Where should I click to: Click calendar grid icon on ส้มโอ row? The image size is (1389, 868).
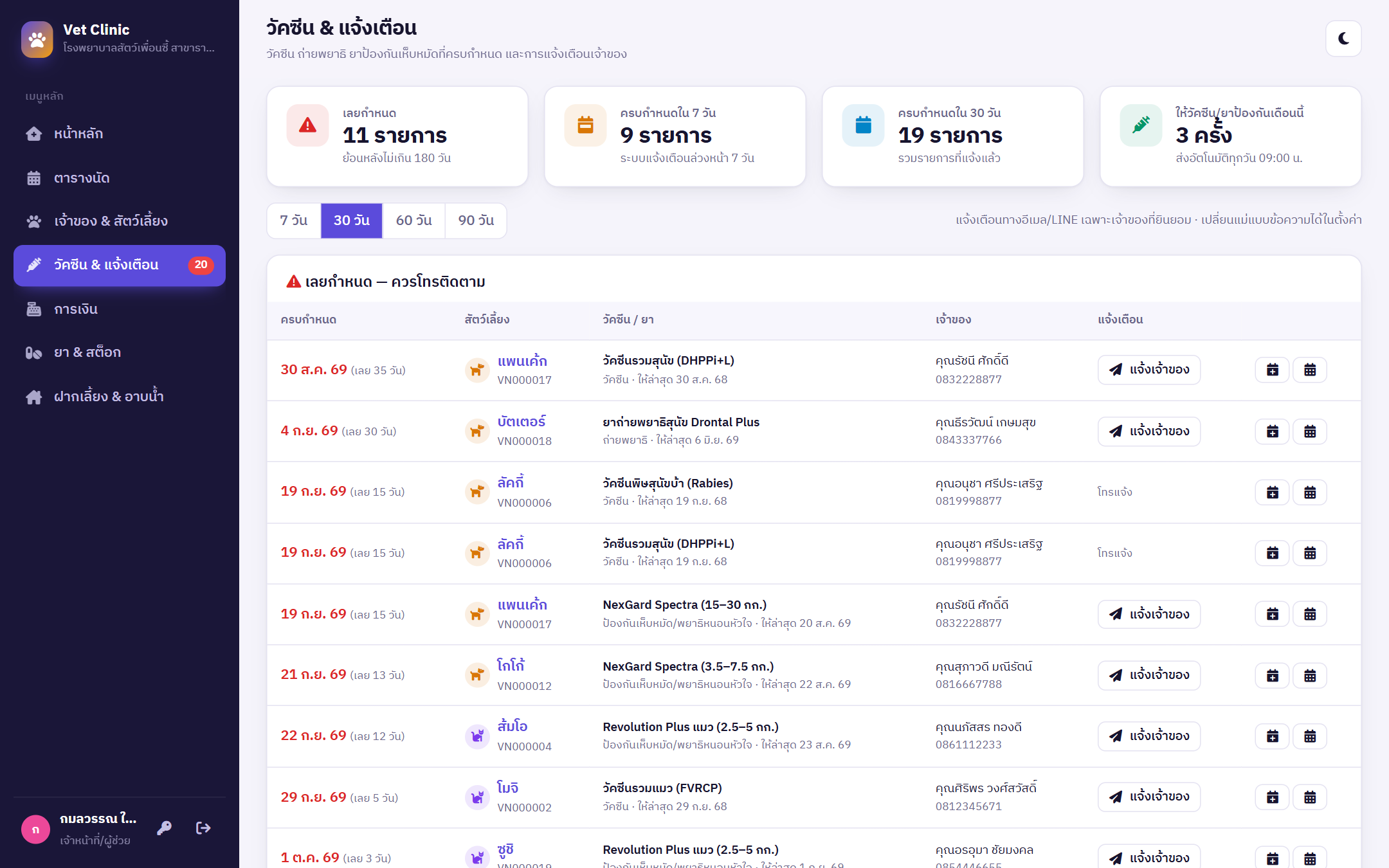pos(1310,736)
